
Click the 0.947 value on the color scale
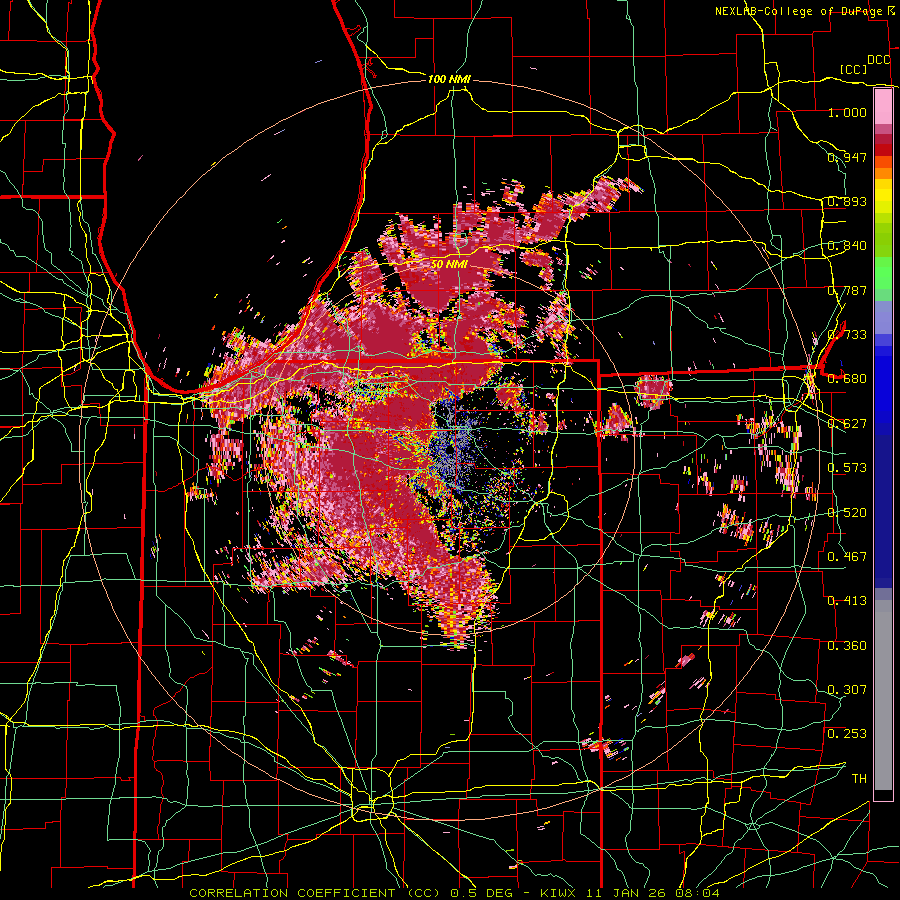click(x=847, y=157)
